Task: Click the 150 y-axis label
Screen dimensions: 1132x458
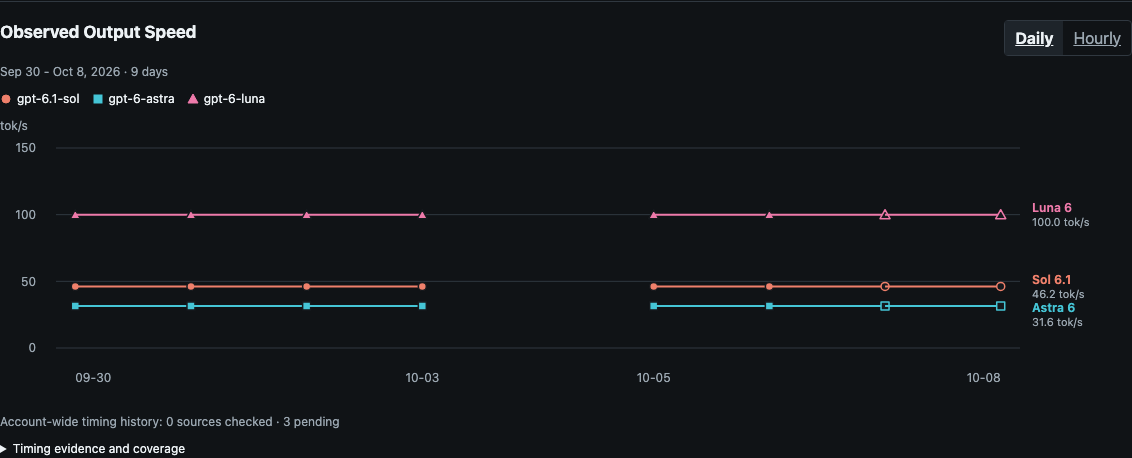Action: coord(25,148)
